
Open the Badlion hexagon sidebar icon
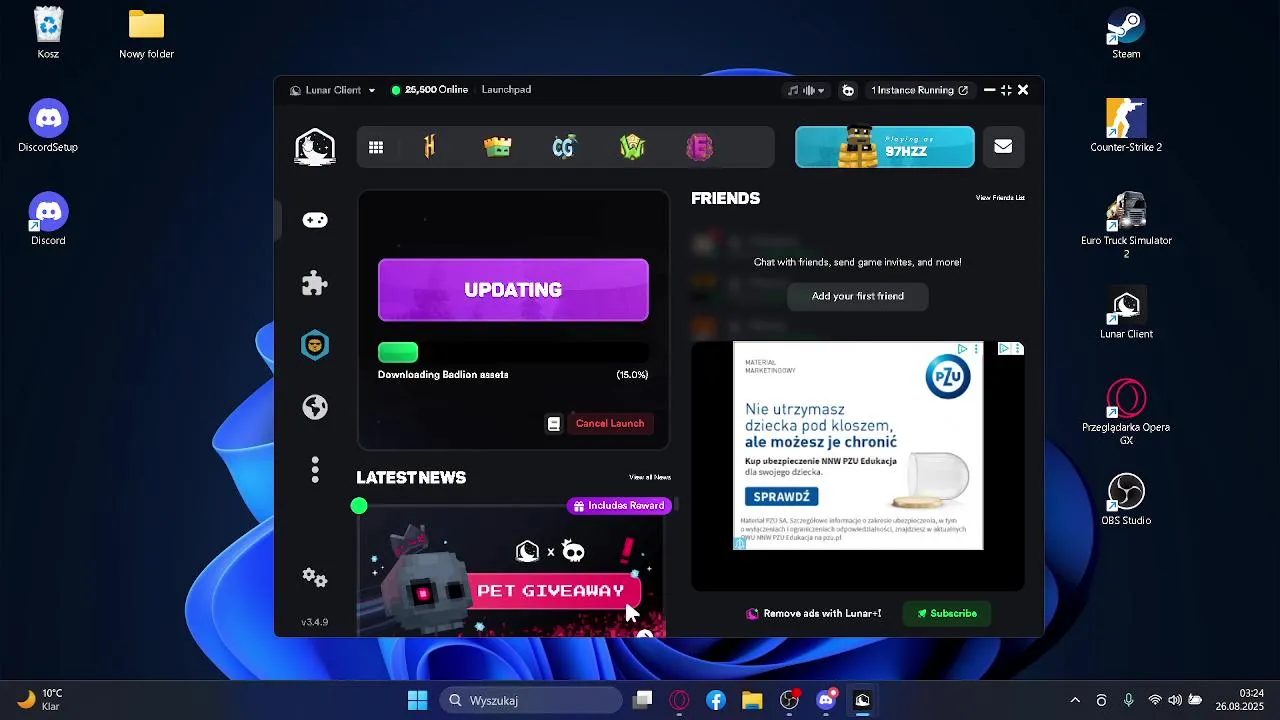[315, 345]
